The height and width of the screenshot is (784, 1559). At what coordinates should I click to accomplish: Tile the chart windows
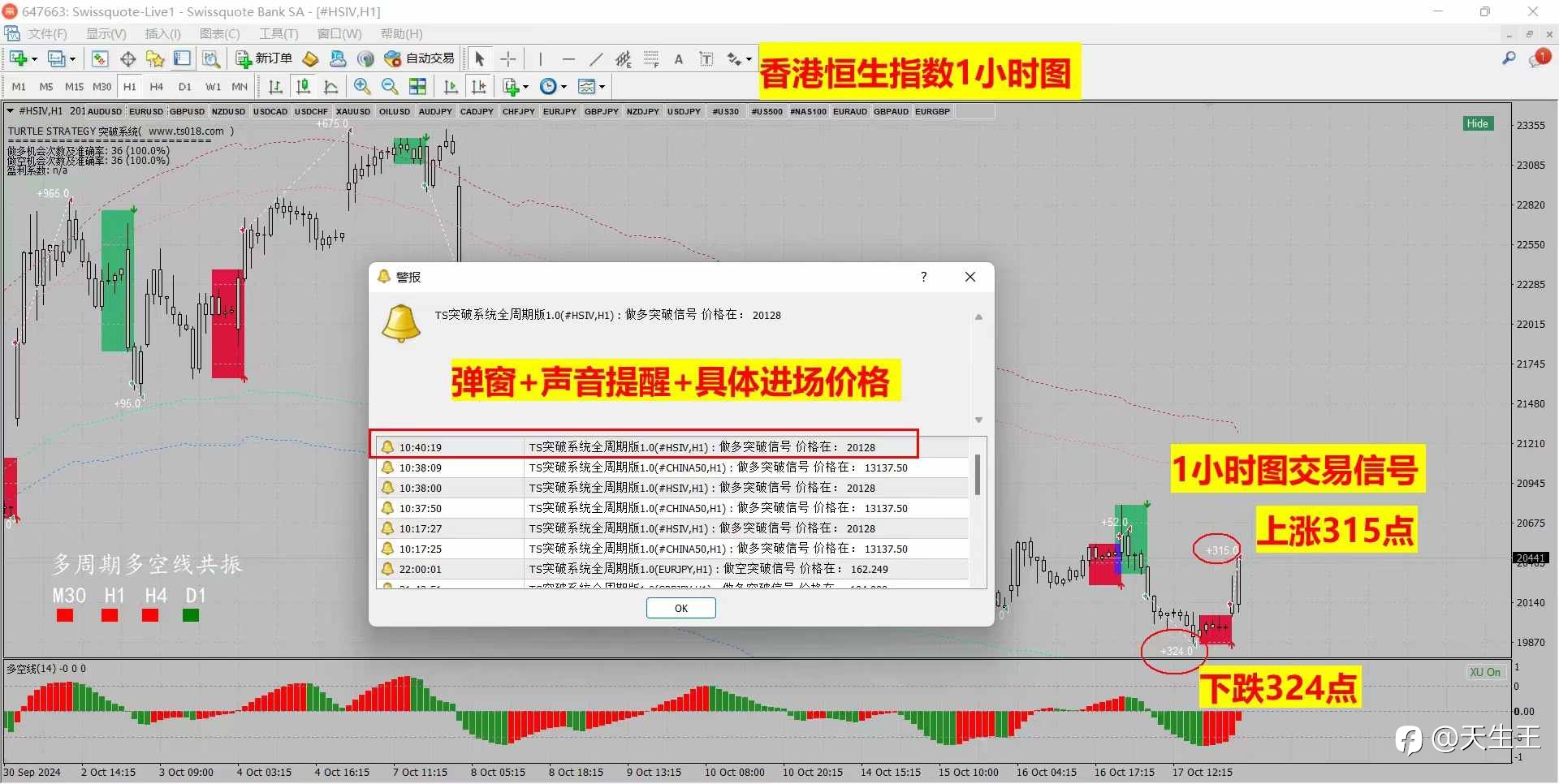pyautogui.click(x=417, y=86)
